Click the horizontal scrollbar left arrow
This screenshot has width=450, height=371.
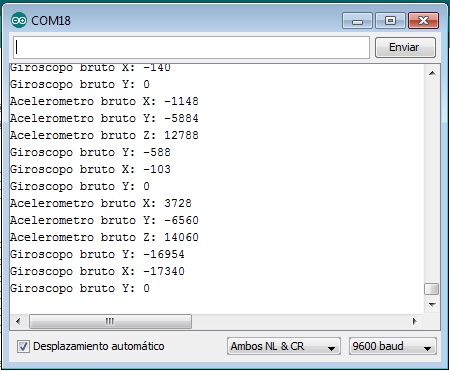18,321
